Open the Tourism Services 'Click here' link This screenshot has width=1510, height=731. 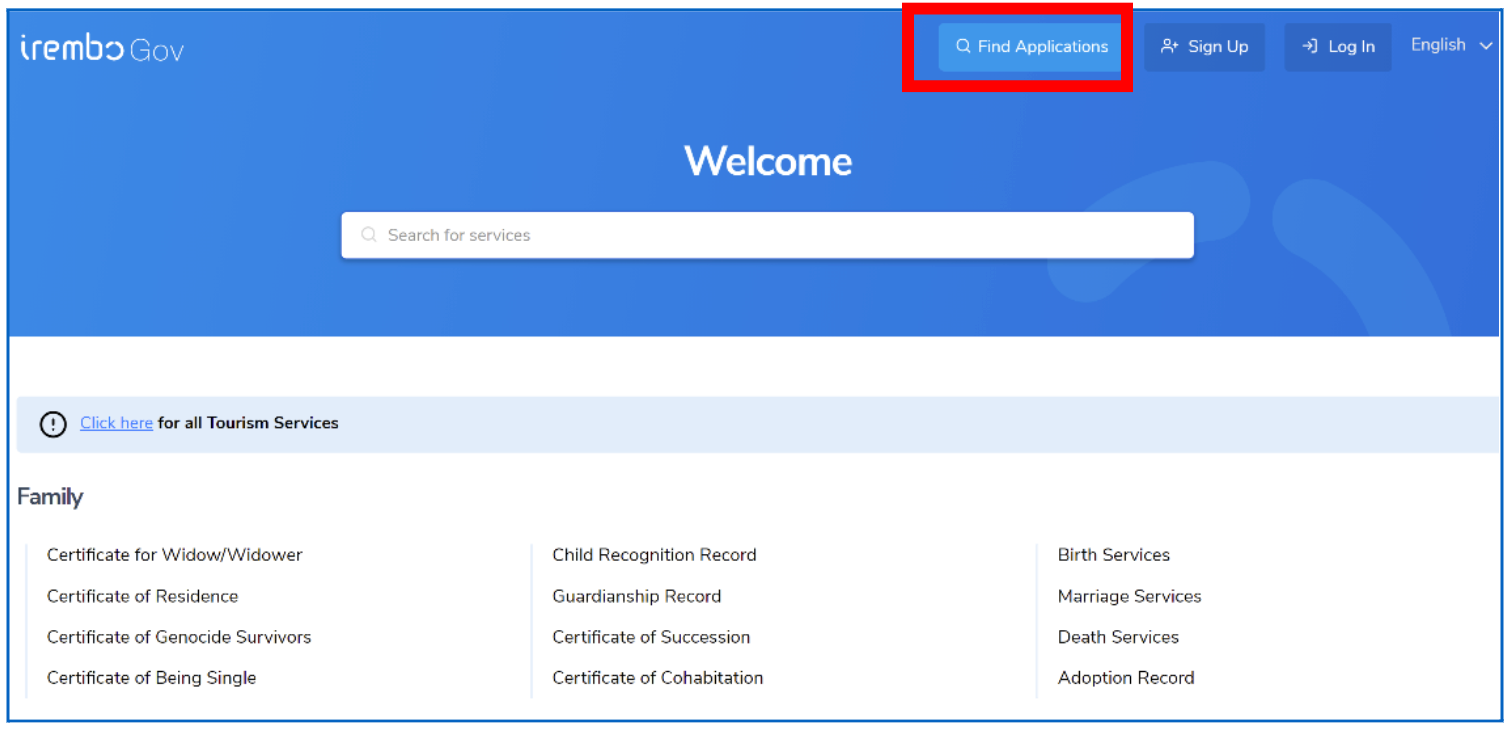(x=116, y=423)
